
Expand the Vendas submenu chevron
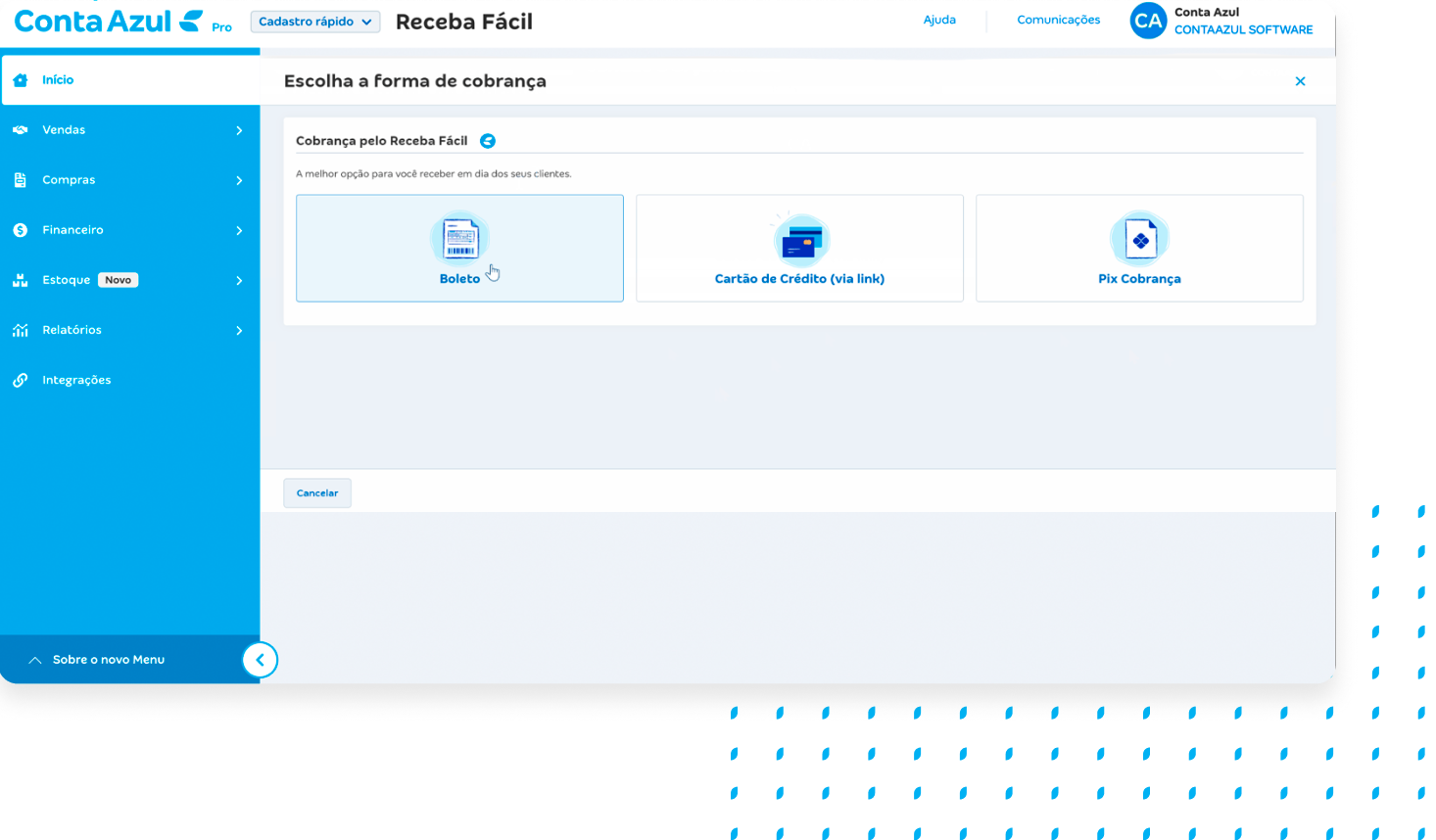pyautogui.click(x=239, y=130)
